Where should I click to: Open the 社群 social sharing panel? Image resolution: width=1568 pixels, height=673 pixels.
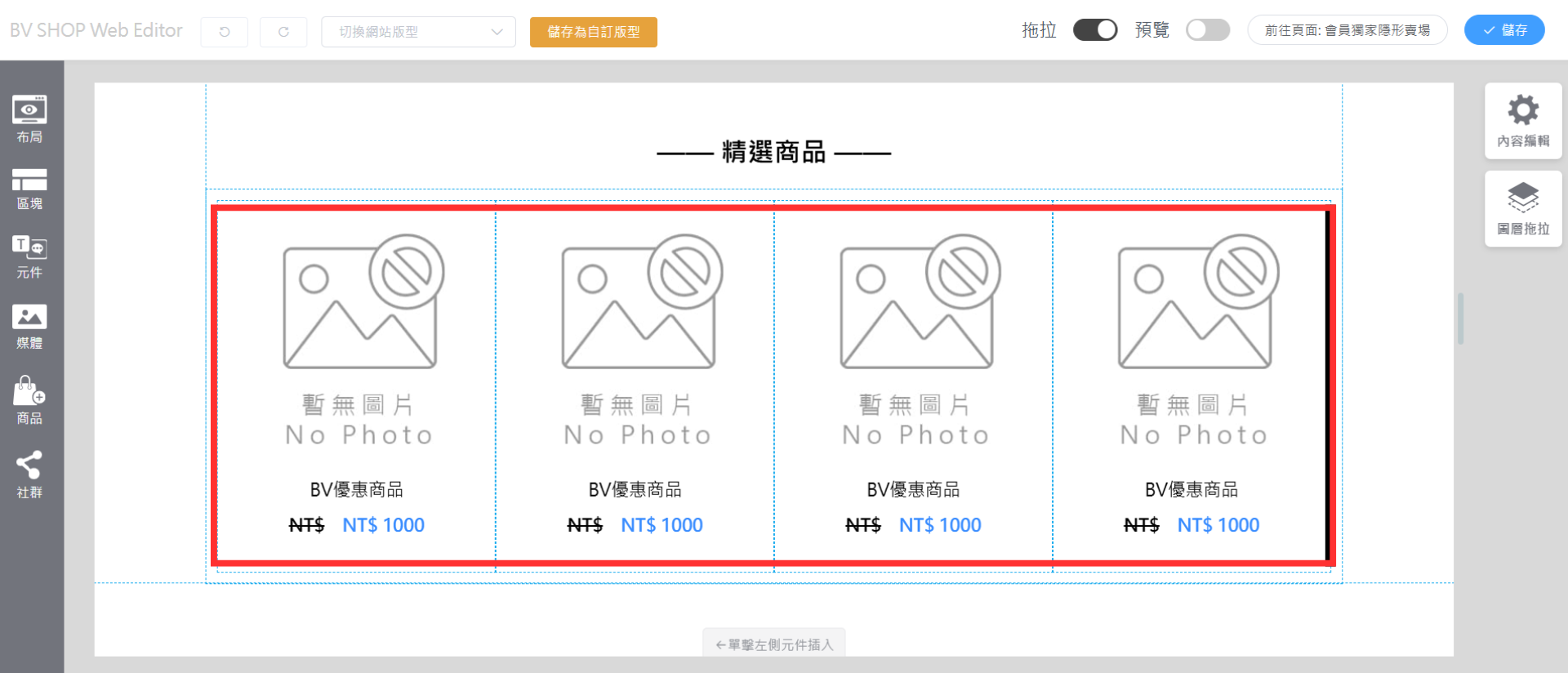point(29,475)
